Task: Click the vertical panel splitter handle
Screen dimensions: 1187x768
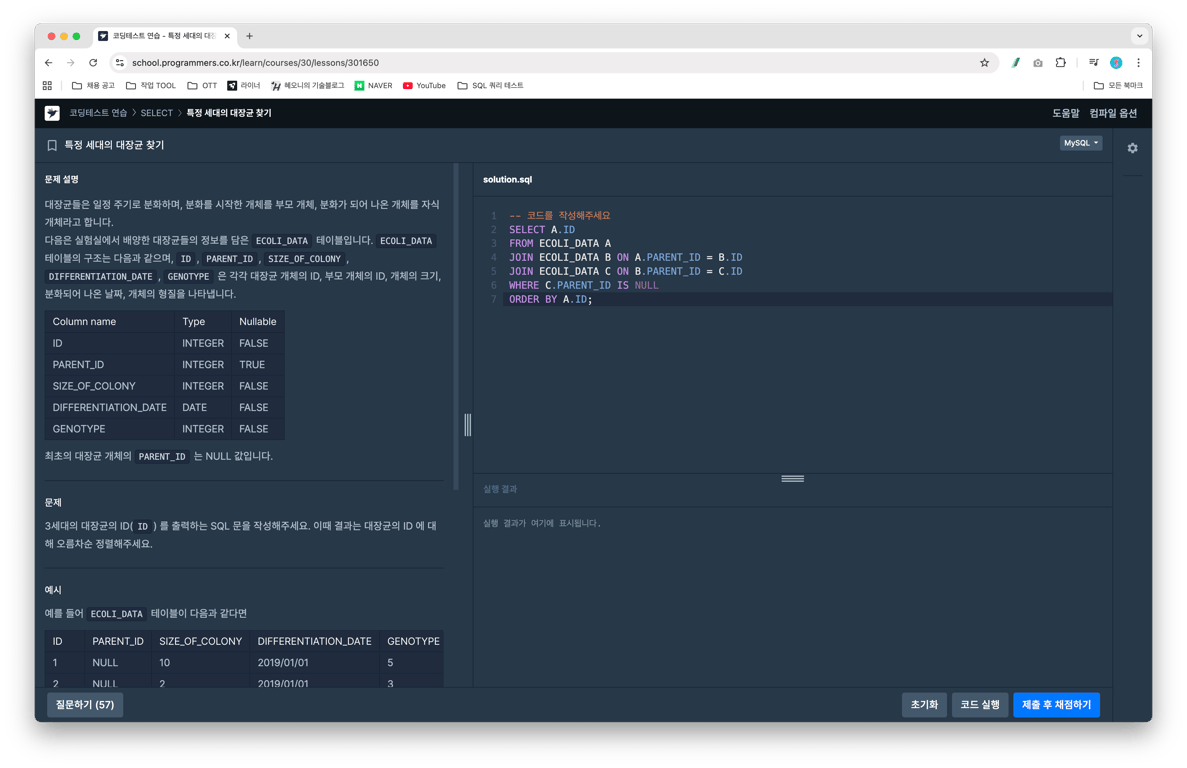Action: click(x=468, y=425)
